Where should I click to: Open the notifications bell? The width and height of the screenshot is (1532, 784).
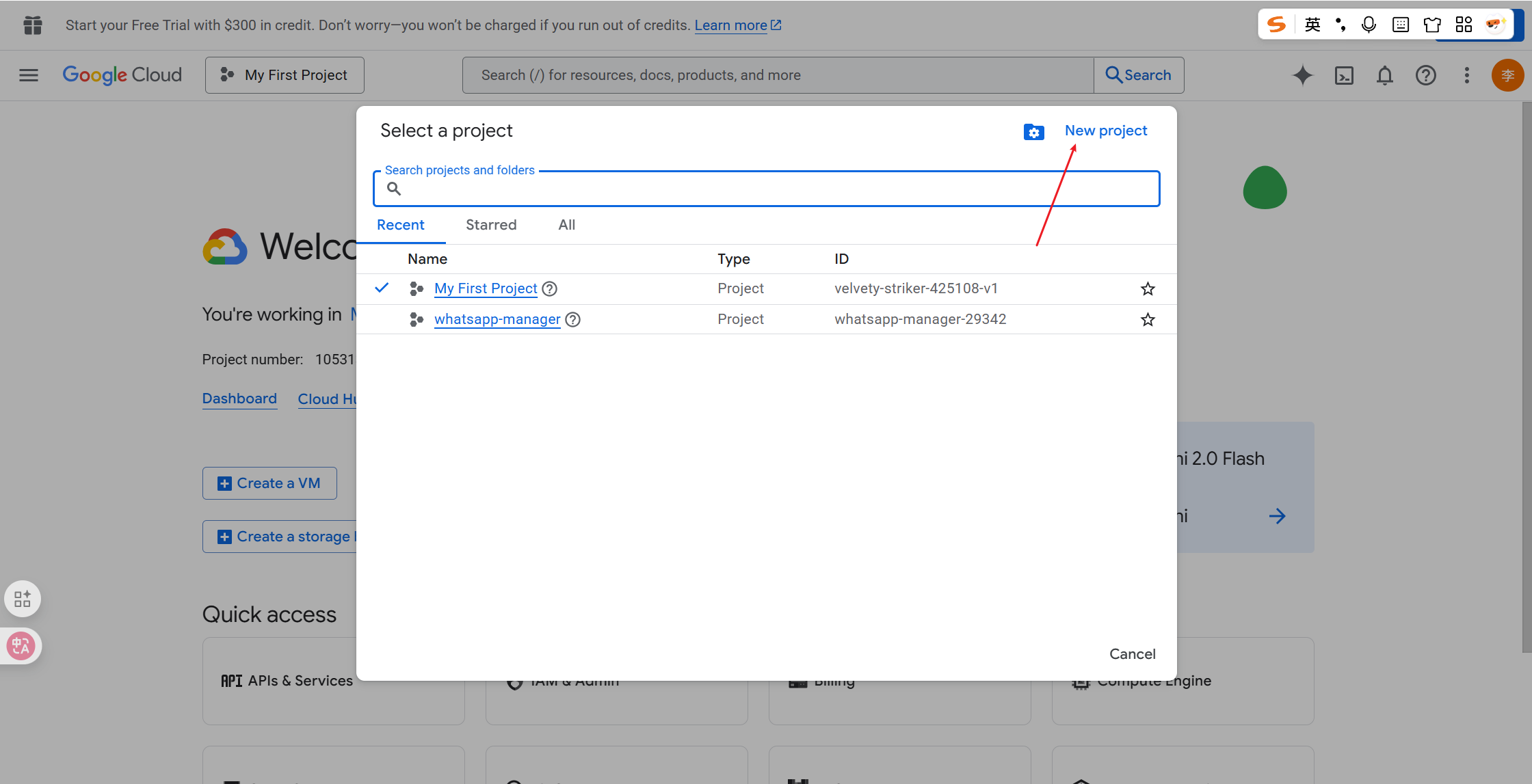click(x=1384, y=75)
